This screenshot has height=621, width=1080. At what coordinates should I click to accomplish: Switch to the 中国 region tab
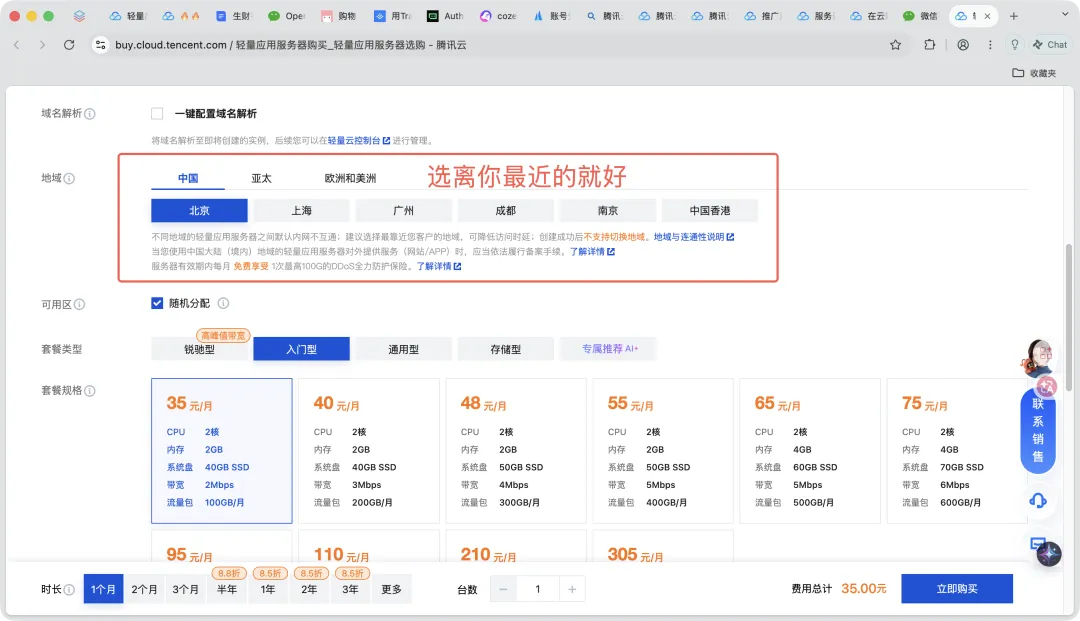click(x=188, y=178)
